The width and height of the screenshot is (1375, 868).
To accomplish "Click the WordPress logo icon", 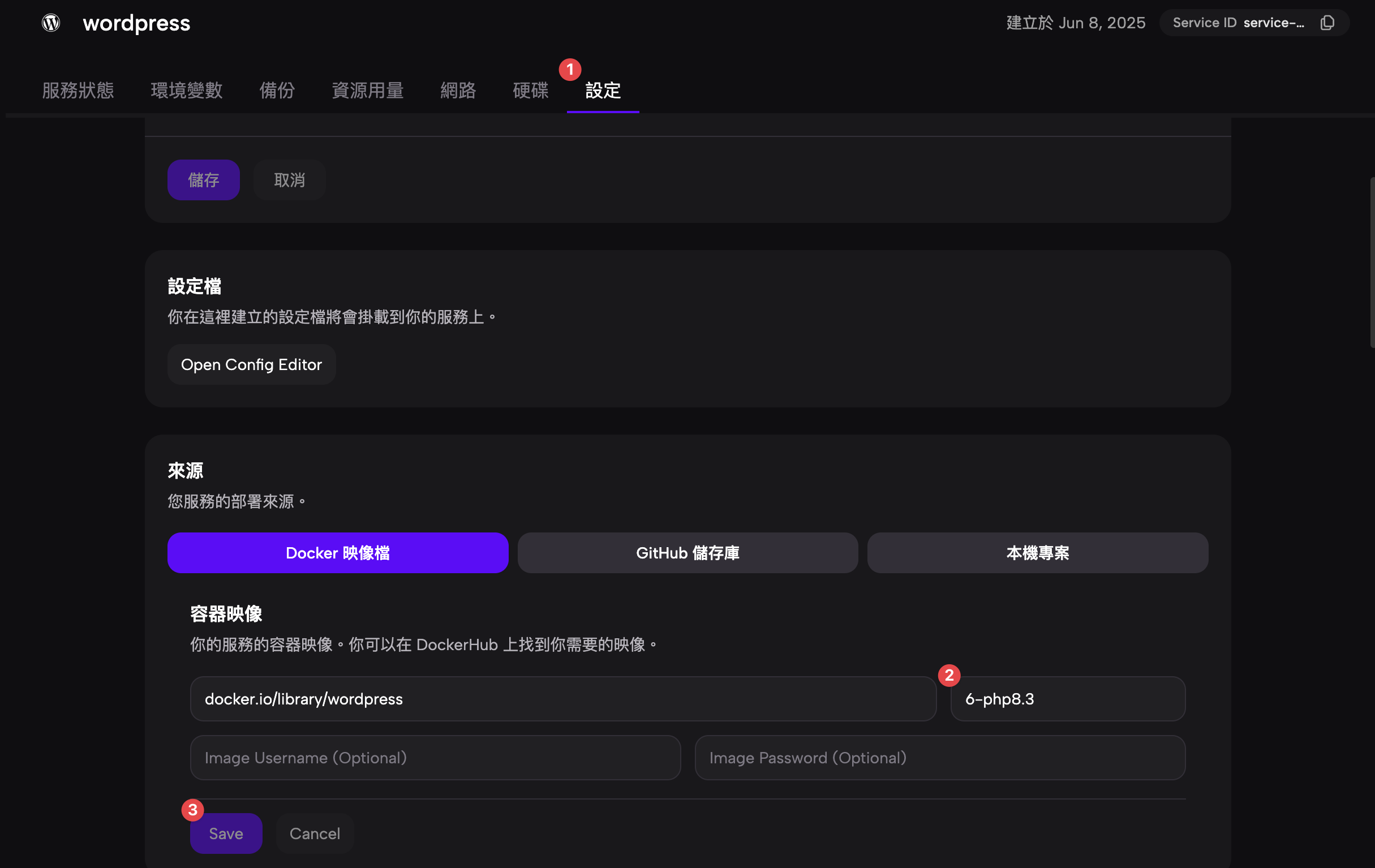I will point(51,23).
